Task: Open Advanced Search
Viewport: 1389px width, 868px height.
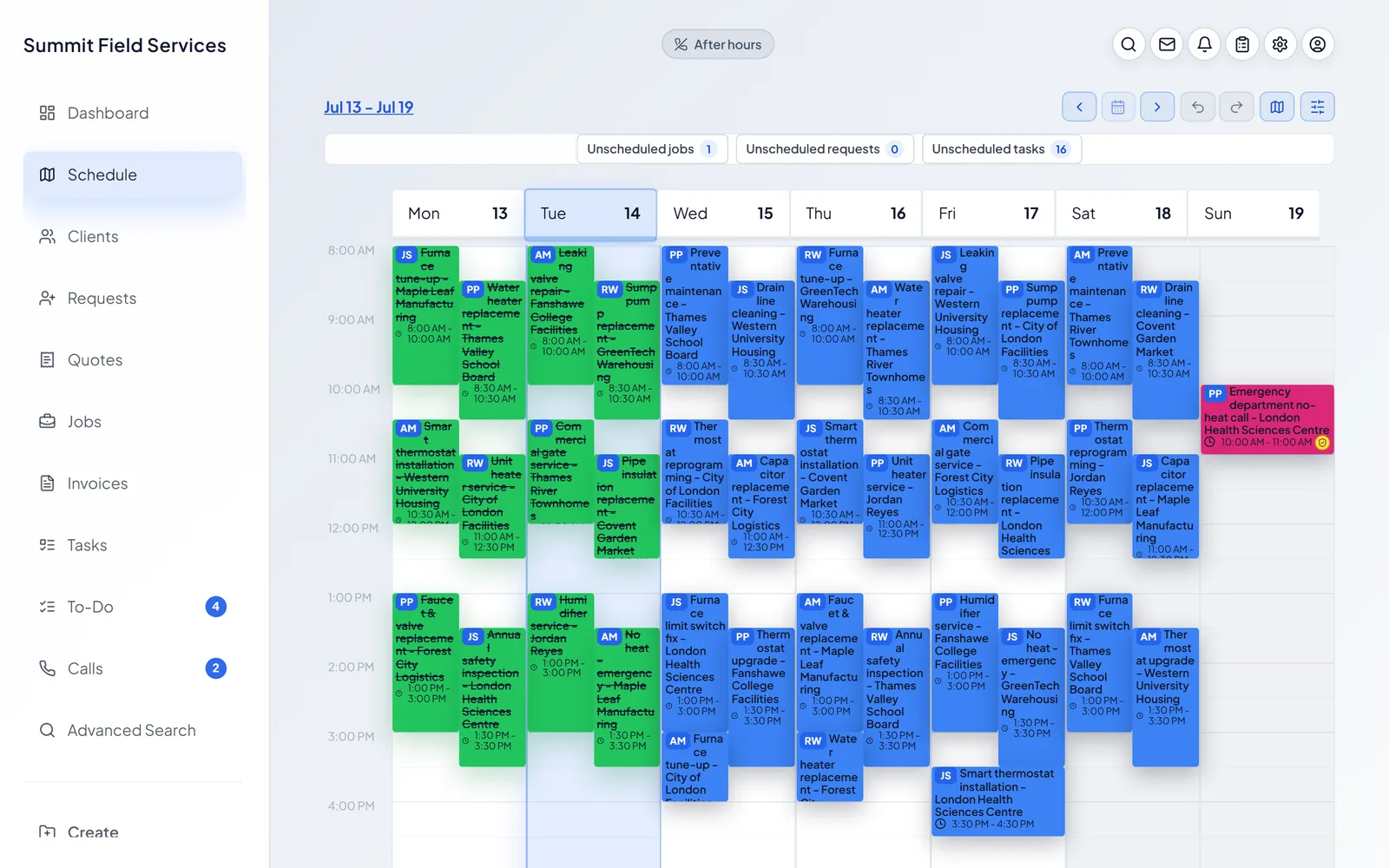Action: click(133, 730)
